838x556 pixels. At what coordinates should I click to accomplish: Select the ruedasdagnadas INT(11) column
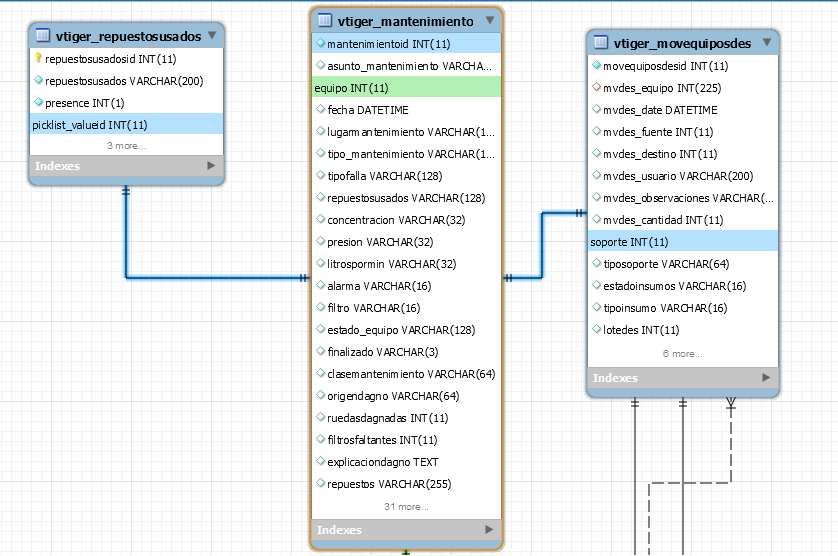point(406,418)
